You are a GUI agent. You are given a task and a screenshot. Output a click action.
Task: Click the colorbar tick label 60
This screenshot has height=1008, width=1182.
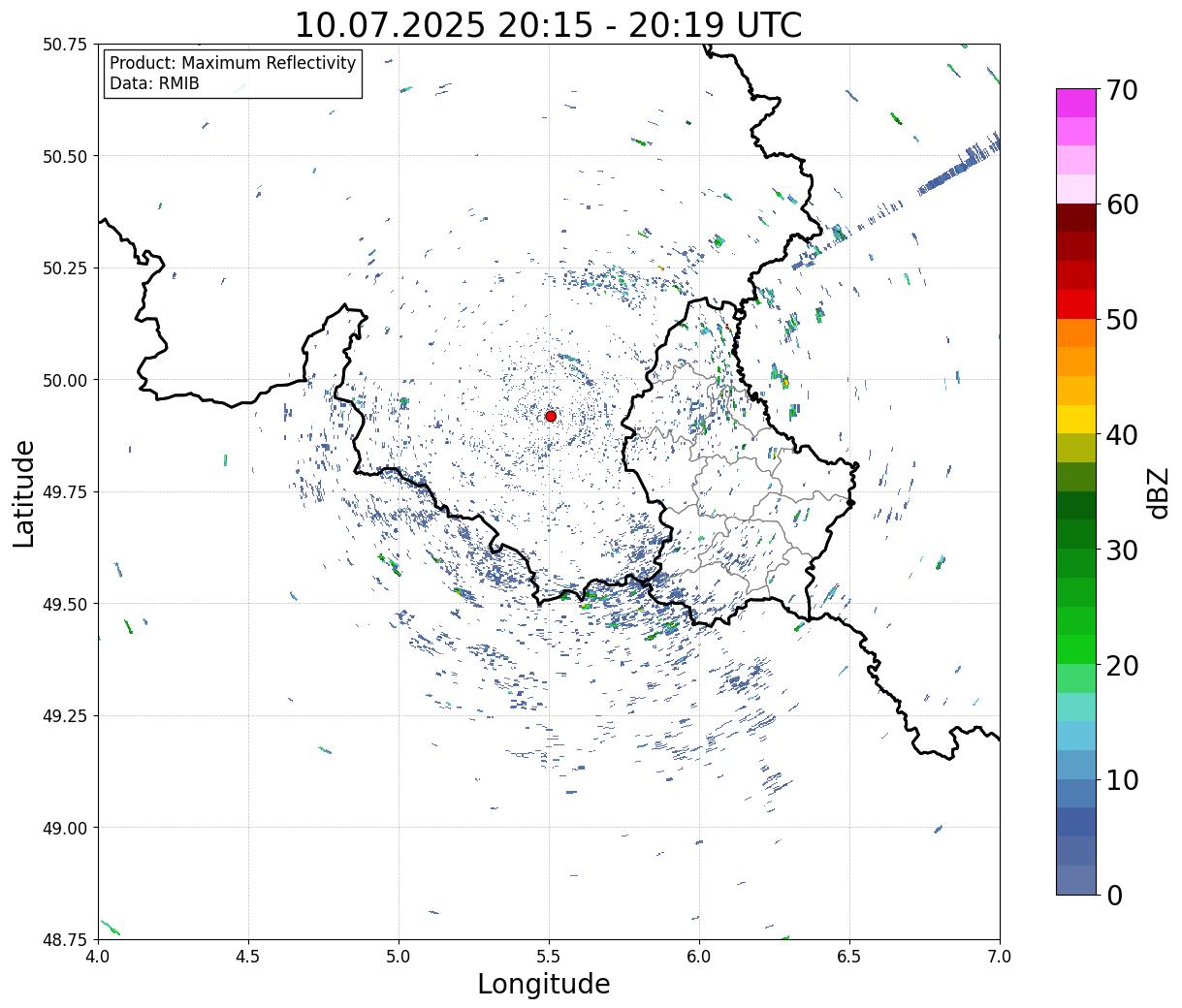click(1122, 205)
